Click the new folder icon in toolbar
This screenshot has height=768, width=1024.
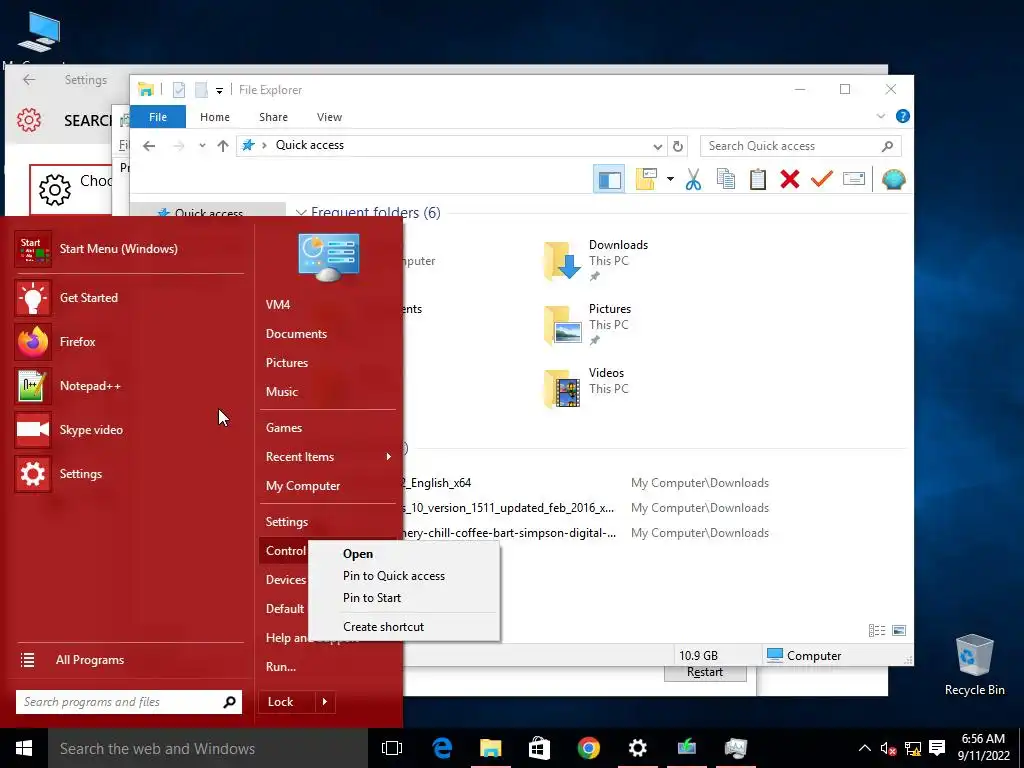(646, 179)
